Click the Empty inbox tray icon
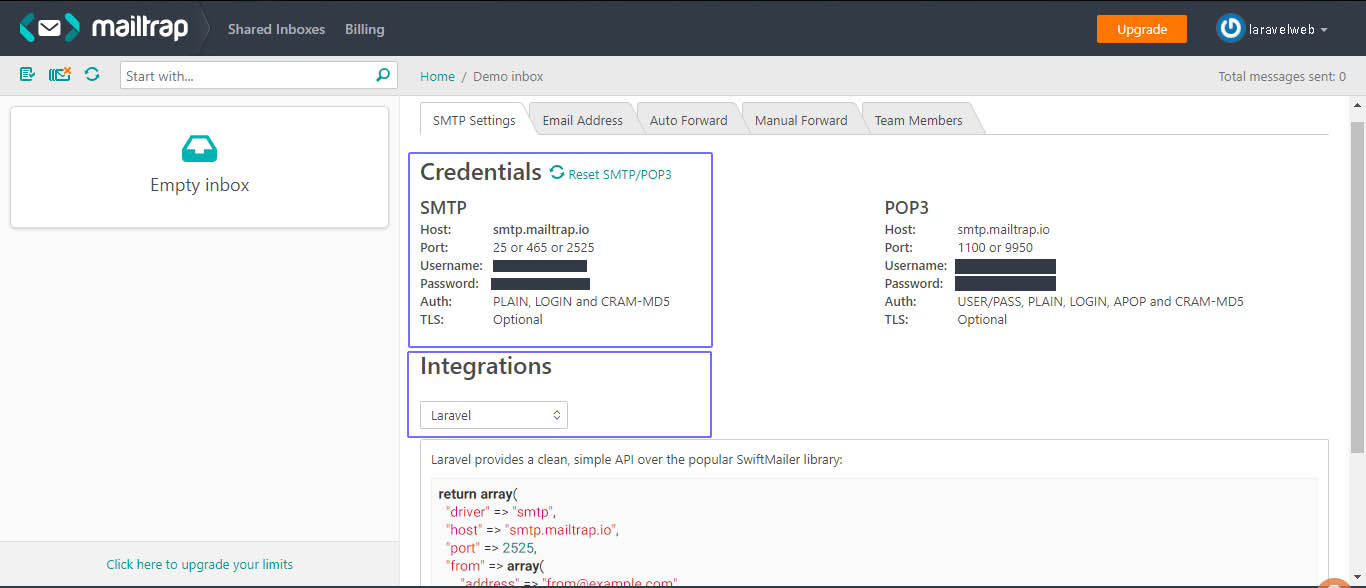The width and height of the screenshot is (1366, 588). tap(199, 150)
